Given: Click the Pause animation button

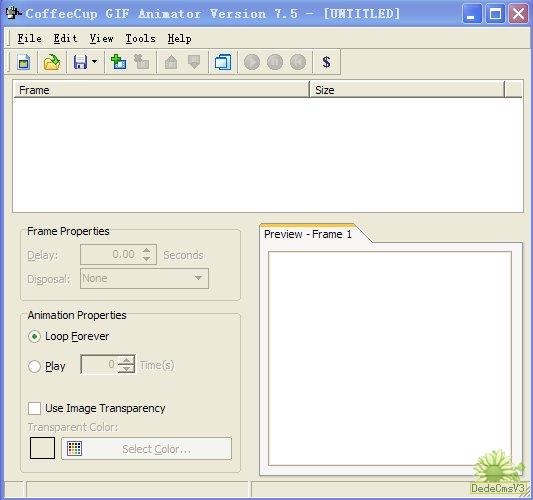Looking at the screenshot, I should point(275,62).
